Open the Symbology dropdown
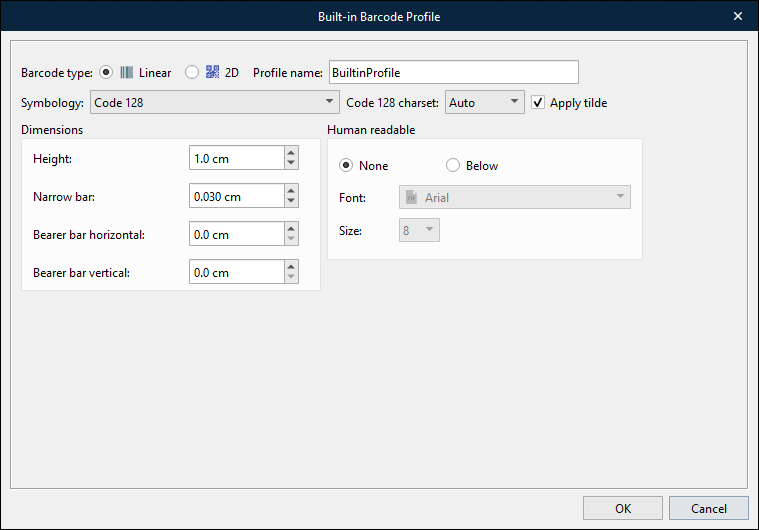The width and height of the screenshot is (759, 530). tap(214, 103)
